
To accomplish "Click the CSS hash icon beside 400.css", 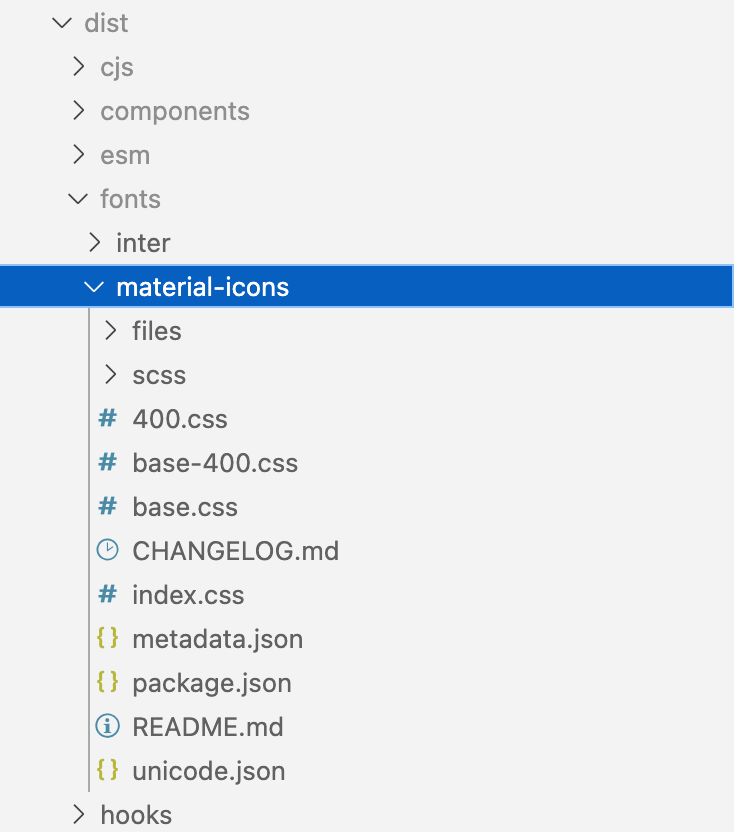I will 108,419.
